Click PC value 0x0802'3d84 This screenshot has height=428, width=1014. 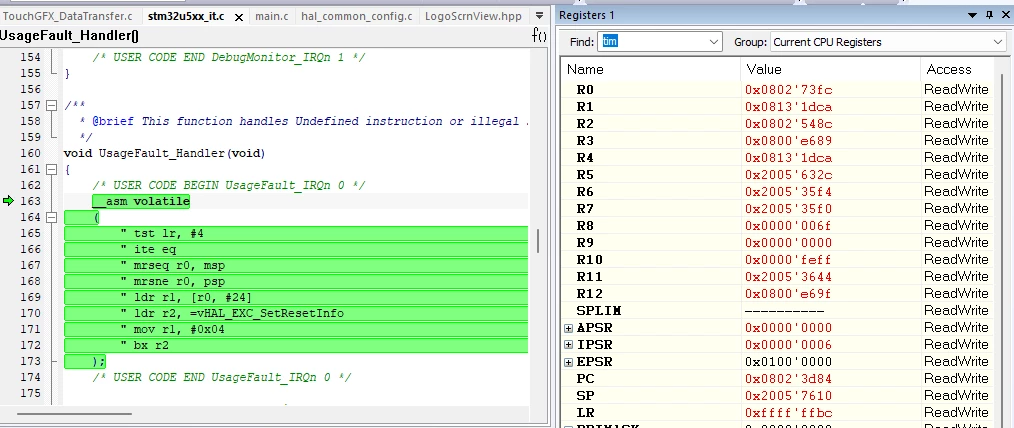pos(788,379)
